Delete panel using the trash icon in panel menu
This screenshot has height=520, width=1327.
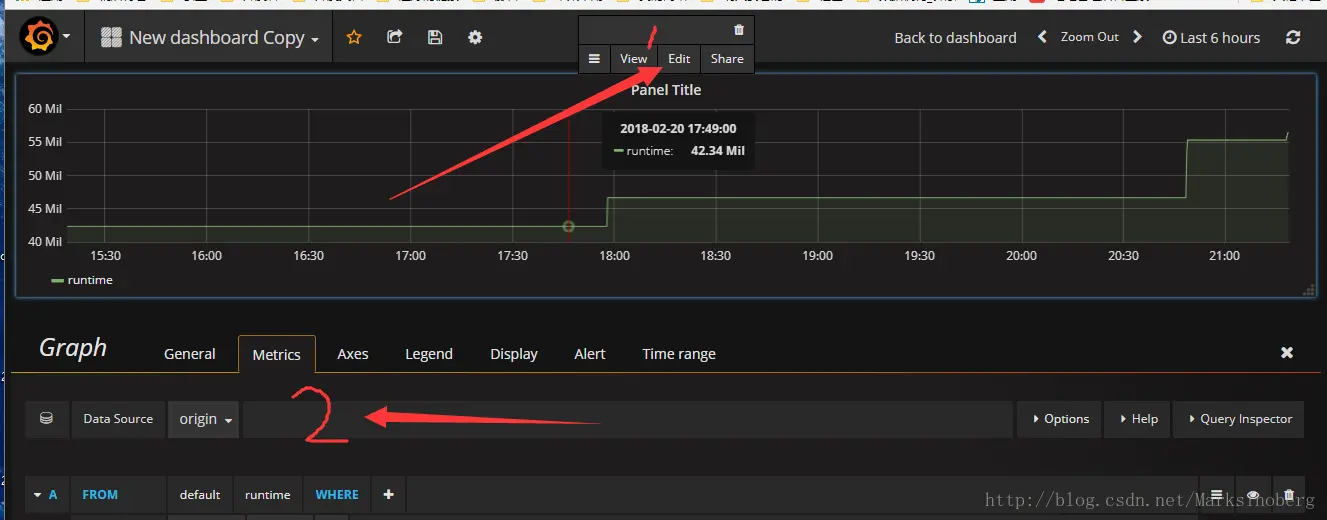click(739, 30)
